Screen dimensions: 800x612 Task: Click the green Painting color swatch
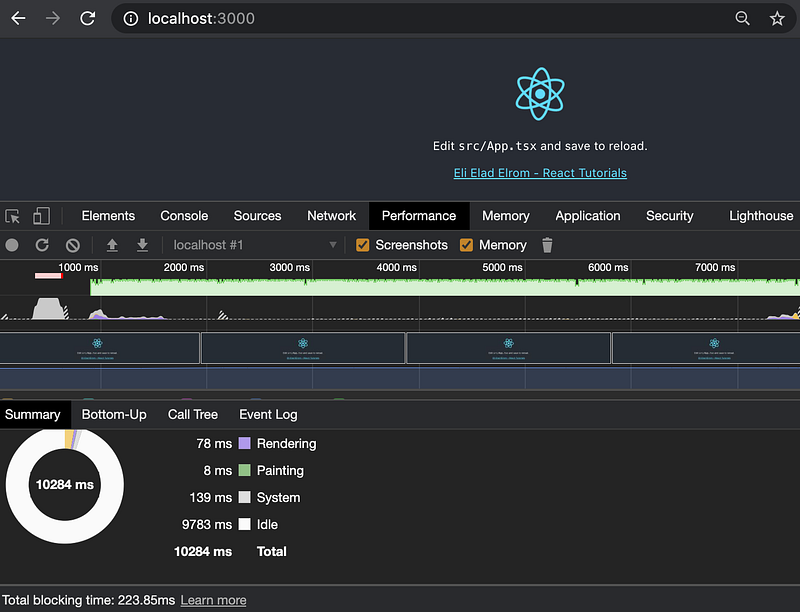(x=245, y=470)
